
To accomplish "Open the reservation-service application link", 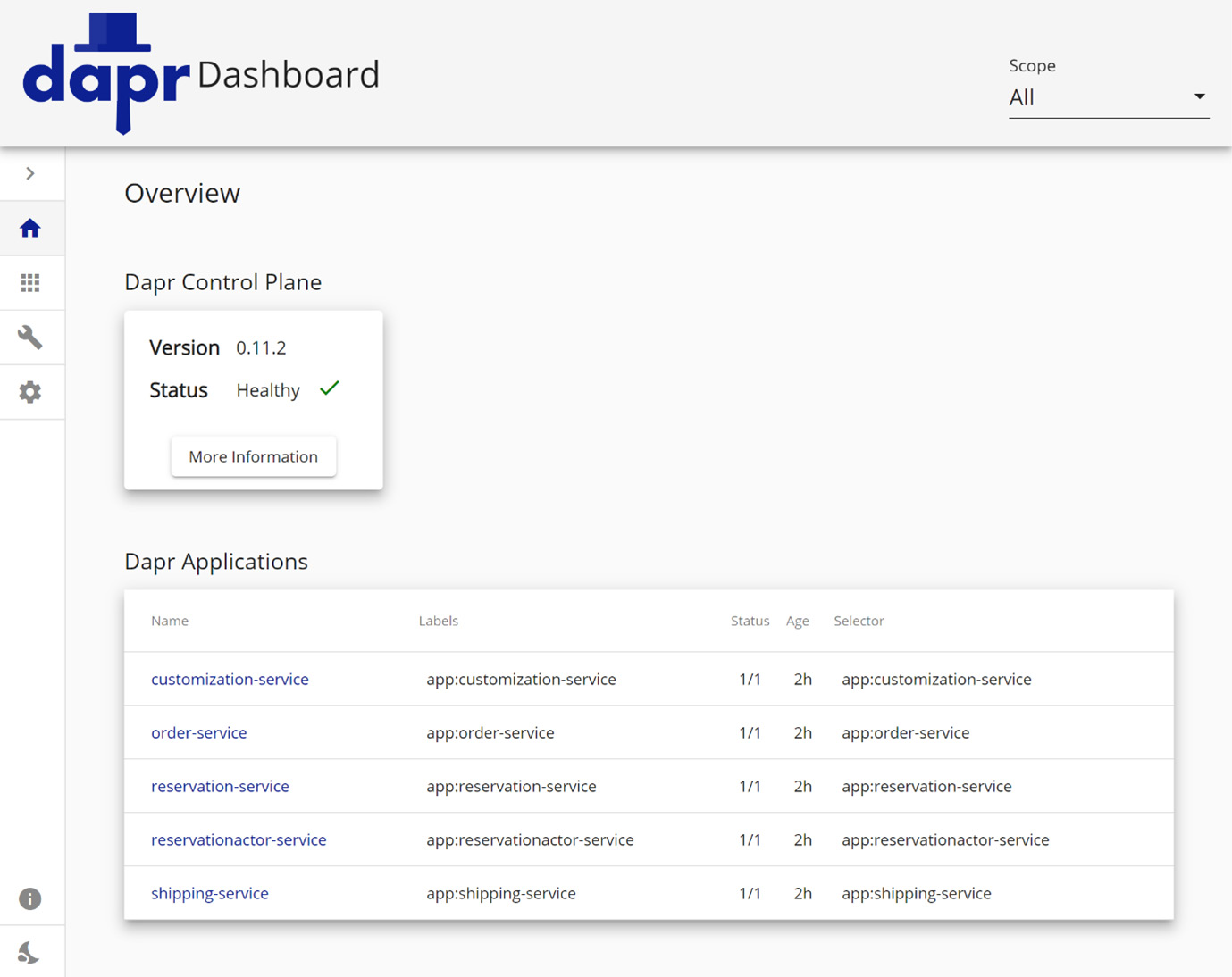I will (x=220, y=786).
